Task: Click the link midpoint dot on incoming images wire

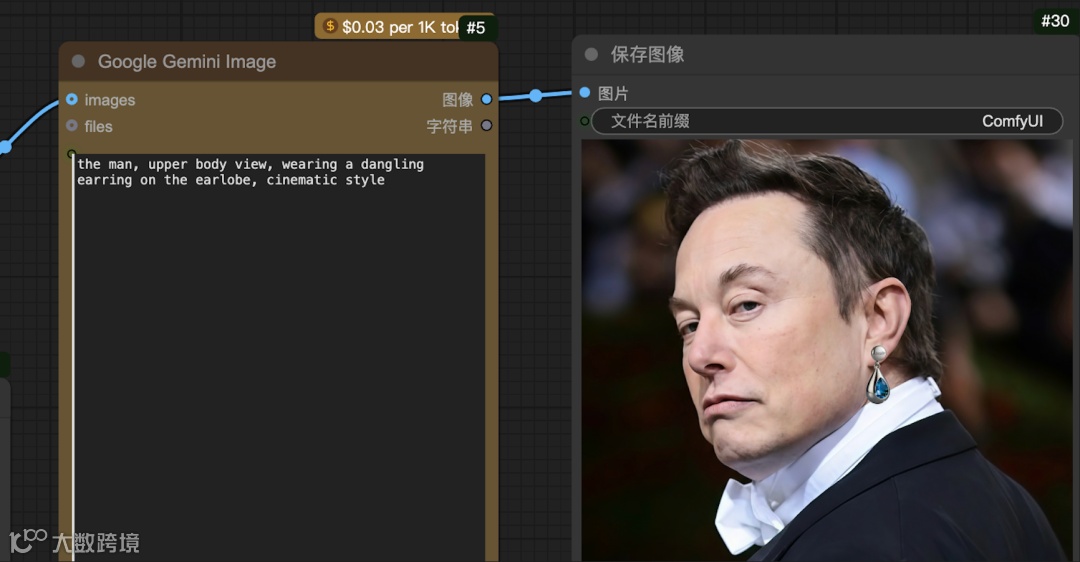Action: 4,147
